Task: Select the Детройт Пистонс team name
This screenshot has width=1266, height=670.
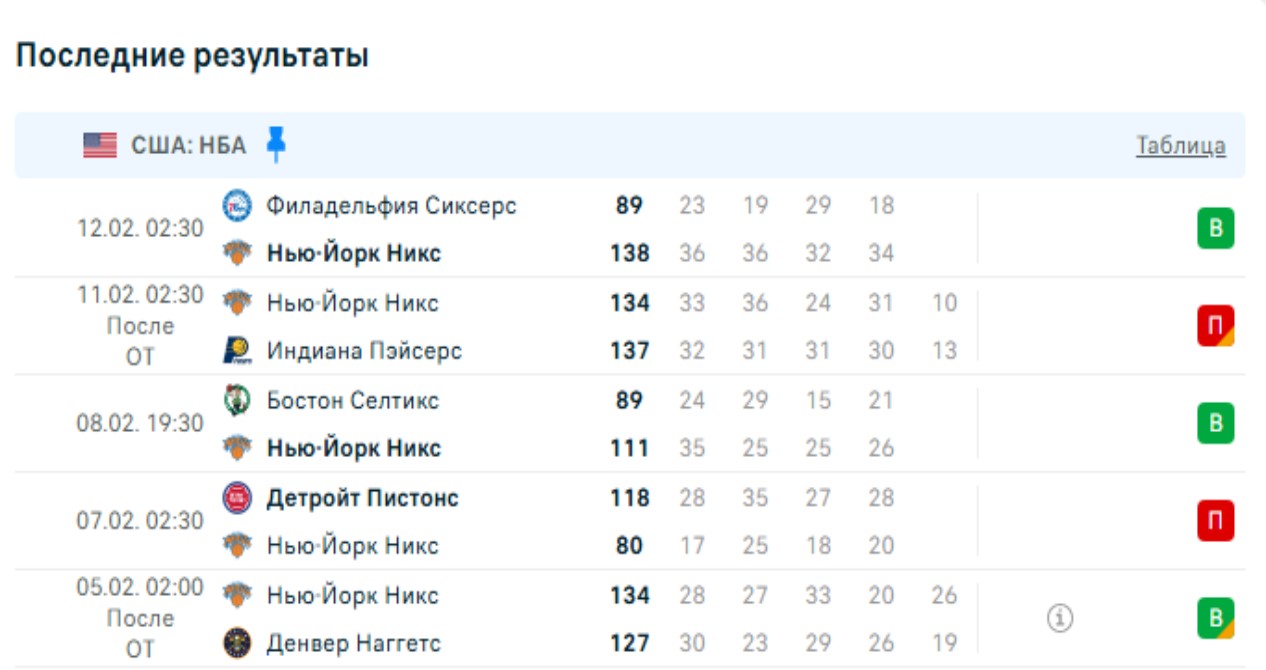Action: pos(362,498)
